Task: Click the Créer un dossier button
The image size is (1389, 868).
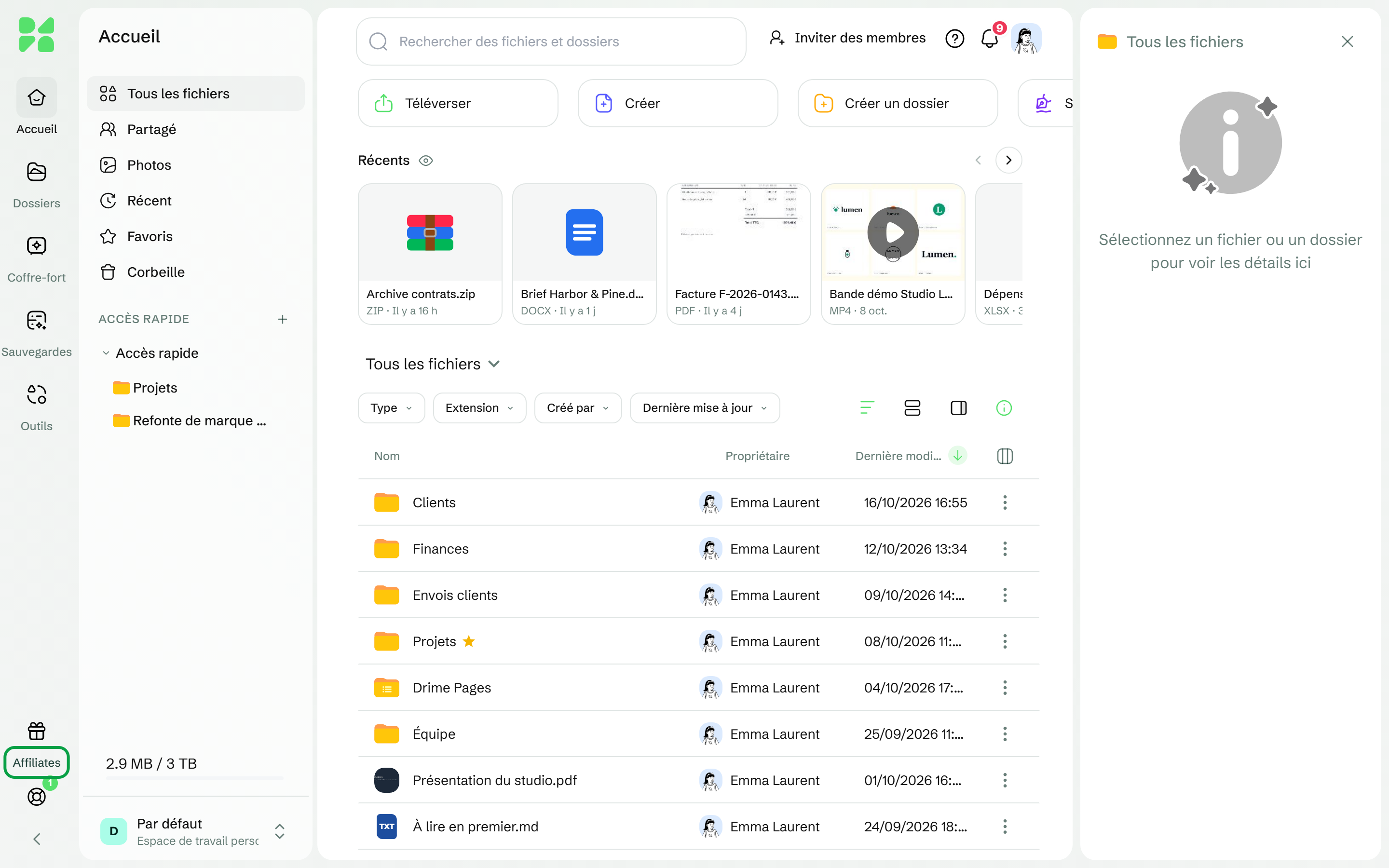Action: point(898,103)
